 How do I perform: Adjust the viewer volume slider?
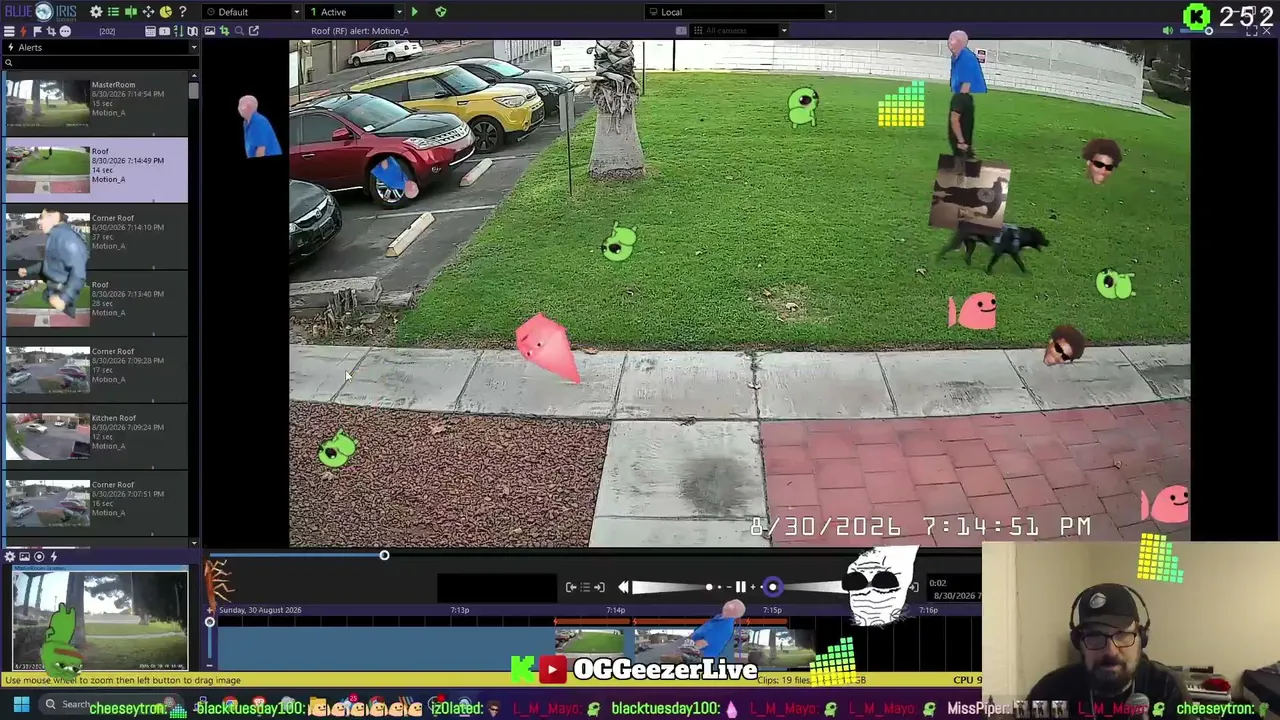(x=1210, y=31)
